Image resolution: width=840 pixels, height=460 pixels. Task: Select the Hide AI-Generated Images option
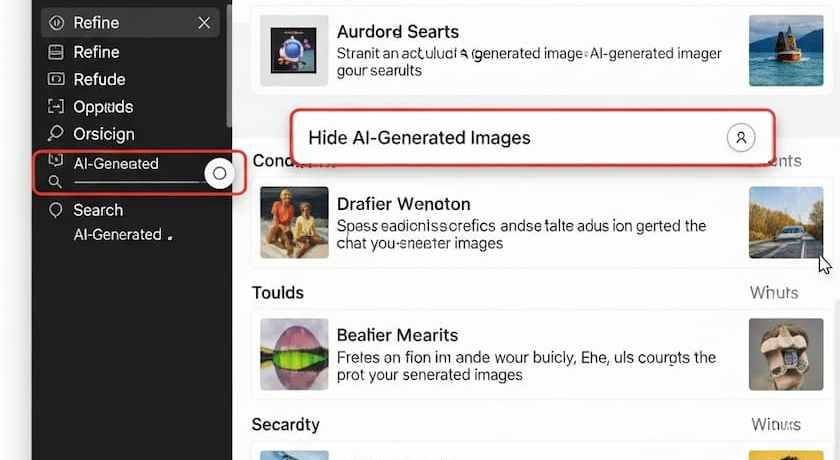pyautogui.click(x=533, y=138)
